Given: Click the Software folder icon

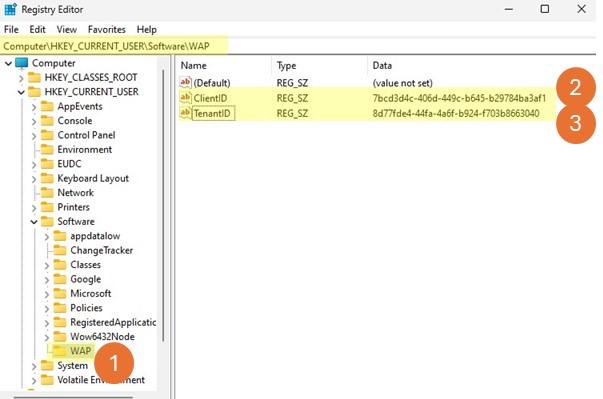Looking at the screenshot, I should (47, 221).
